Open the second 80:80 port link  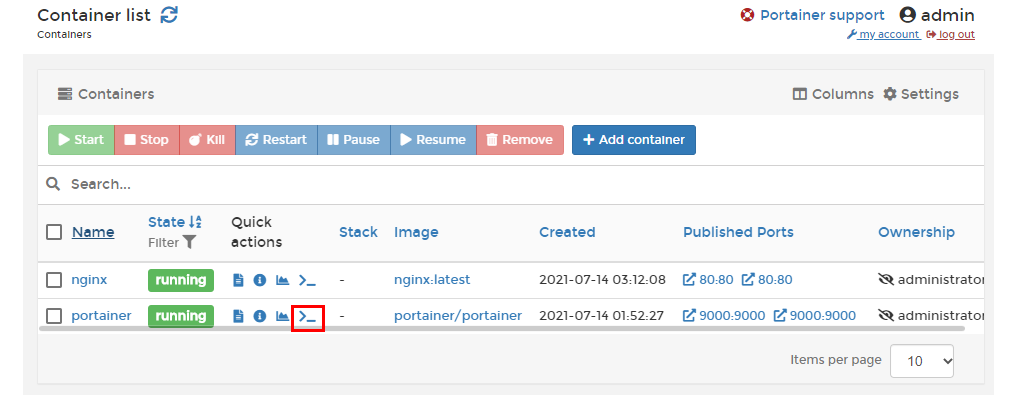[x=767, y=280]
